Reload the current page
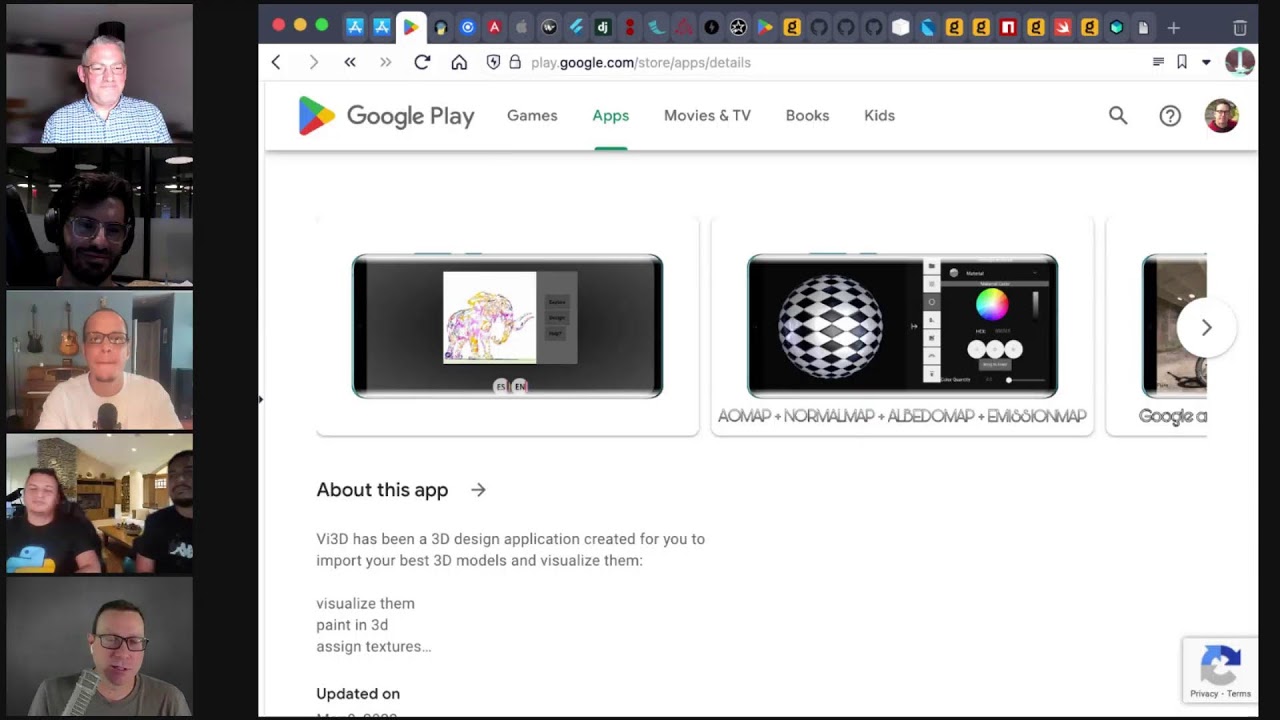 422,62
